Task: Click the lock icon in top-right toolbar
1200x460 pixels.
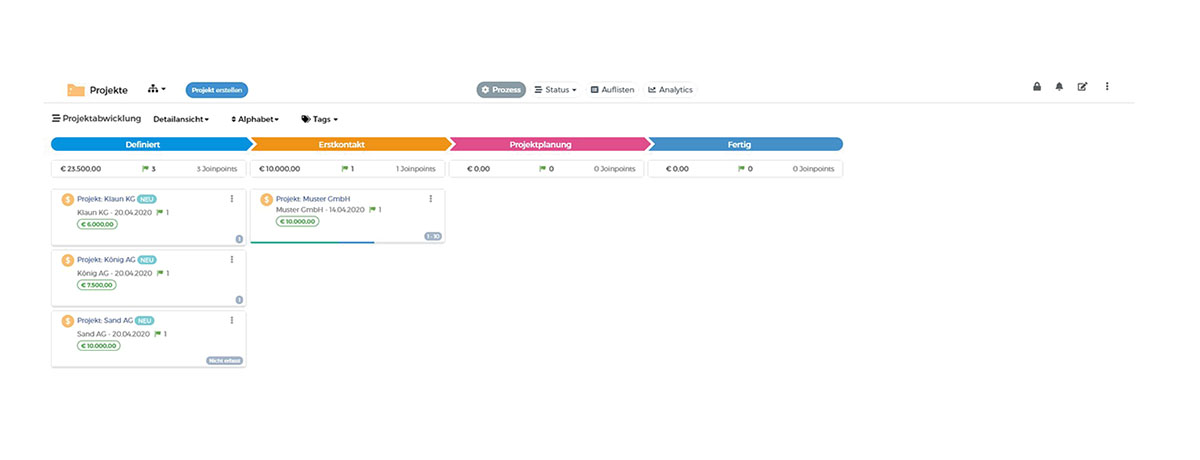Action: pos(1037,87)
